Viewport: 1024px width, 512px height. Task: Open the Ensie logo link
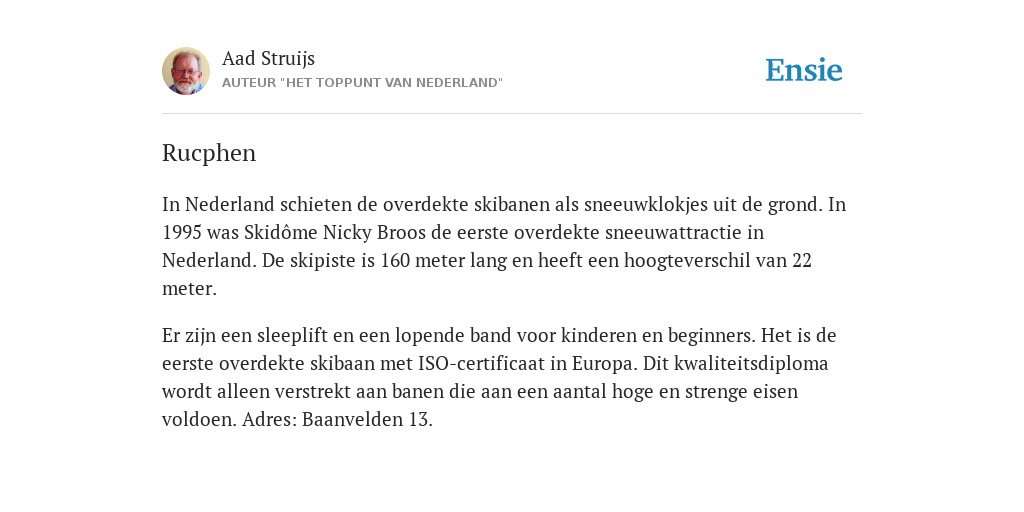[x=804, y=70]
